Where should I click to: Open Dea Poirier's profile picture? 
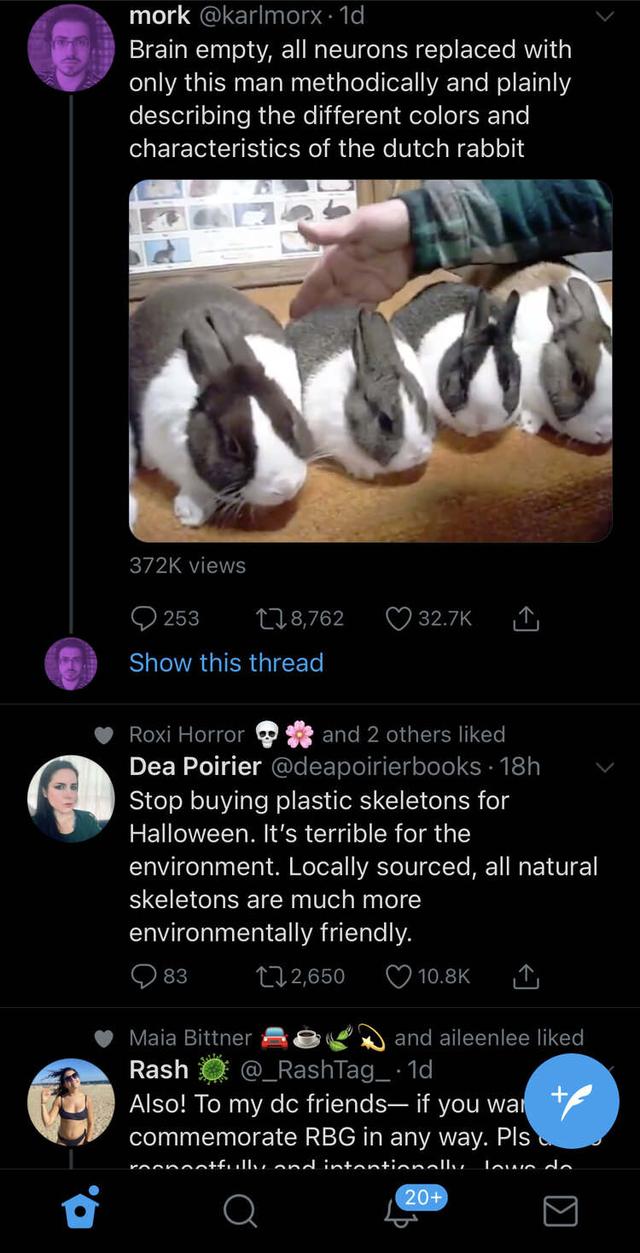click(x=70, y=798)
